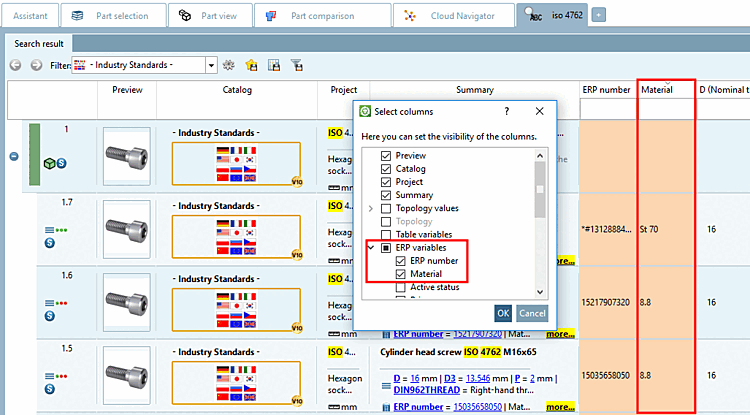The image size is (750, 415).
Task: Click the star folder favorites icon
Action: point(251,65)
